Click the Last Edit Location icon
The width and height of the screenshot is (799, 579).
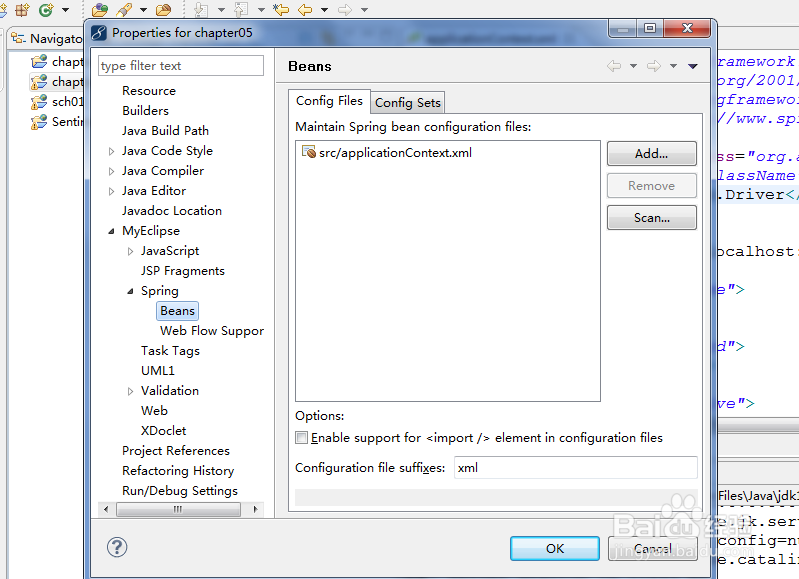(281, 10)
